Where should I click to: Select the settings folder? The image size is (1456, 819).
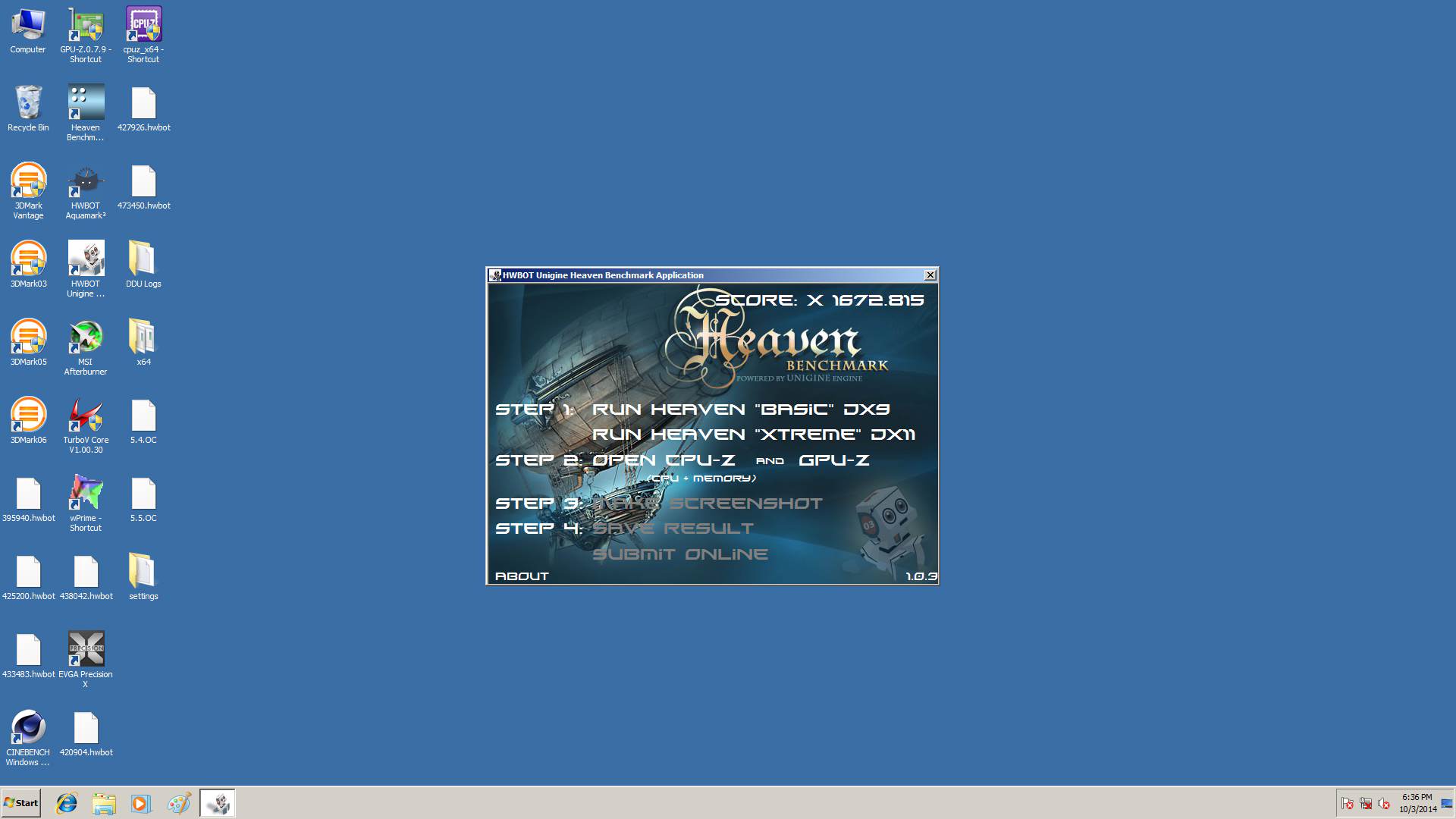pos(143,577)
